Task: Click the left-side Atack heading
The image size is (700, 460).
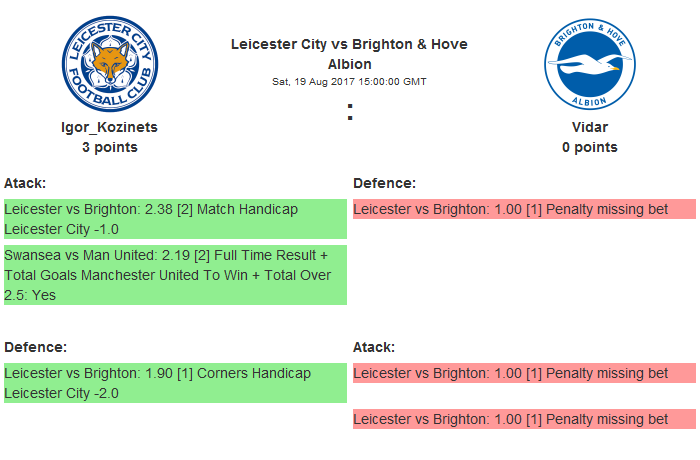Action: [26, 183]
